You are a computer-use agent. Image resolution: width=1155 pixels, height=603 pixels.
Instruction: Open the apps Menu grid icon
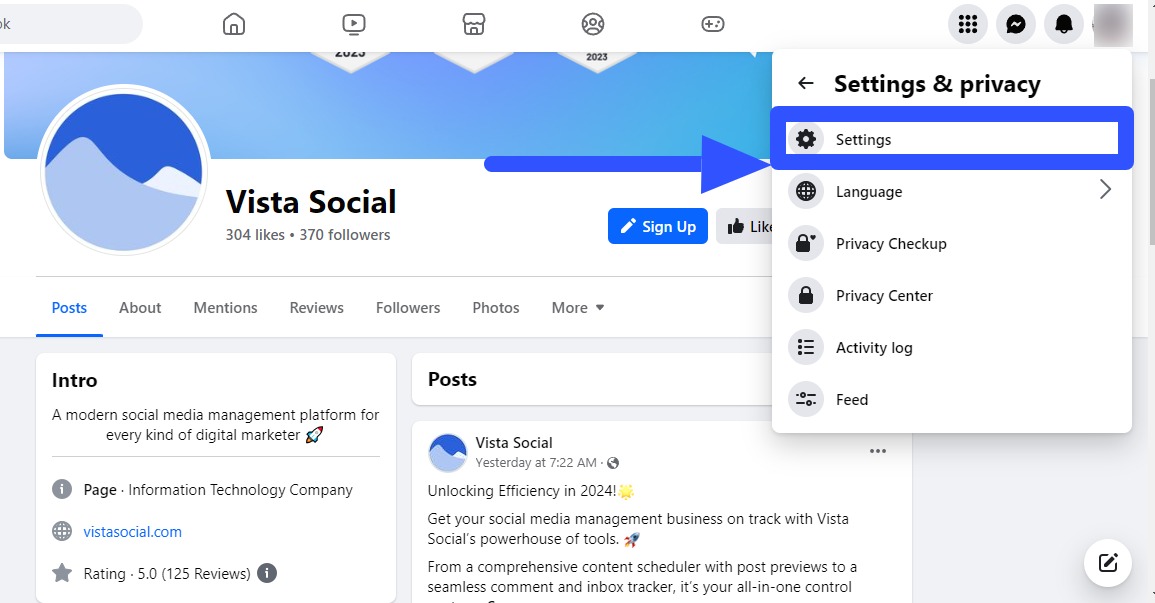967,24
